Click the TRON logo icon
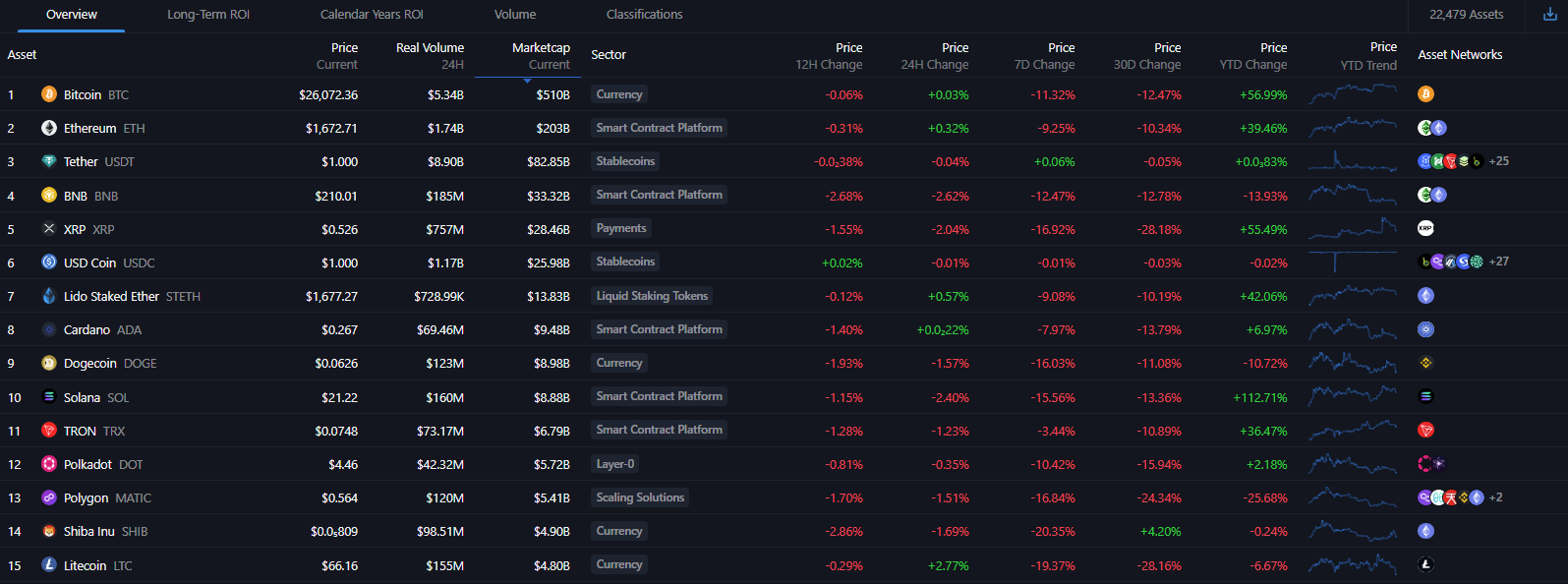The height and width of the screenshot is (584, 1568). click(x=49, y=431)
